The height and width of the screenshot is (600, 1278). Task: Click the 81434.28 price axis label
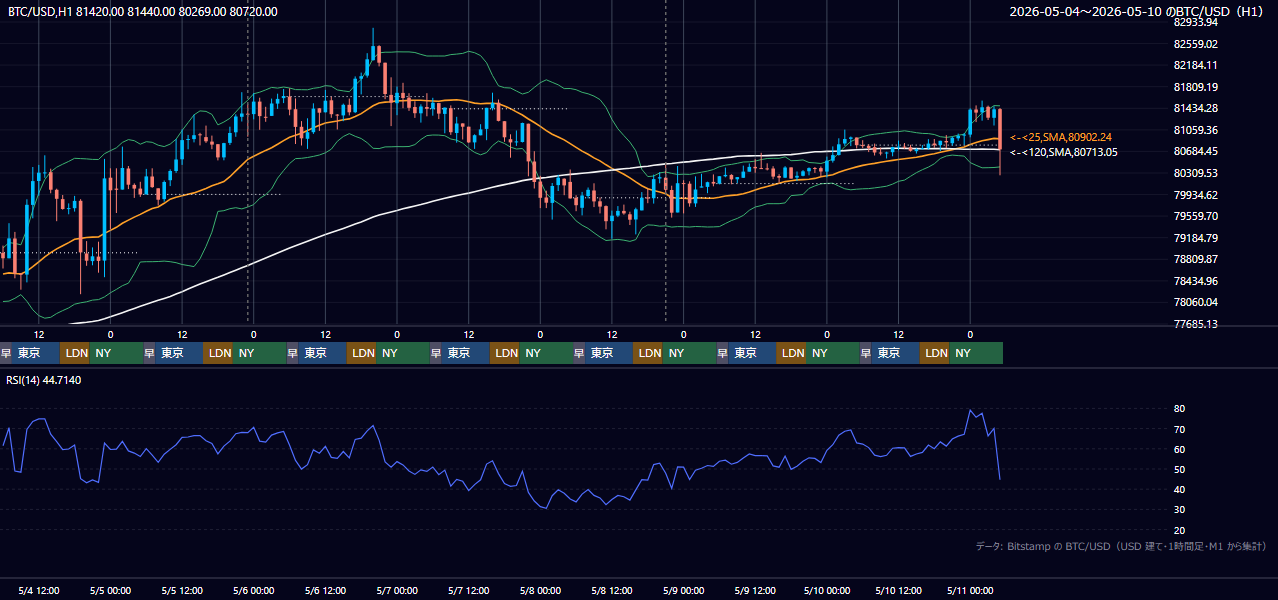(1195, 108)
